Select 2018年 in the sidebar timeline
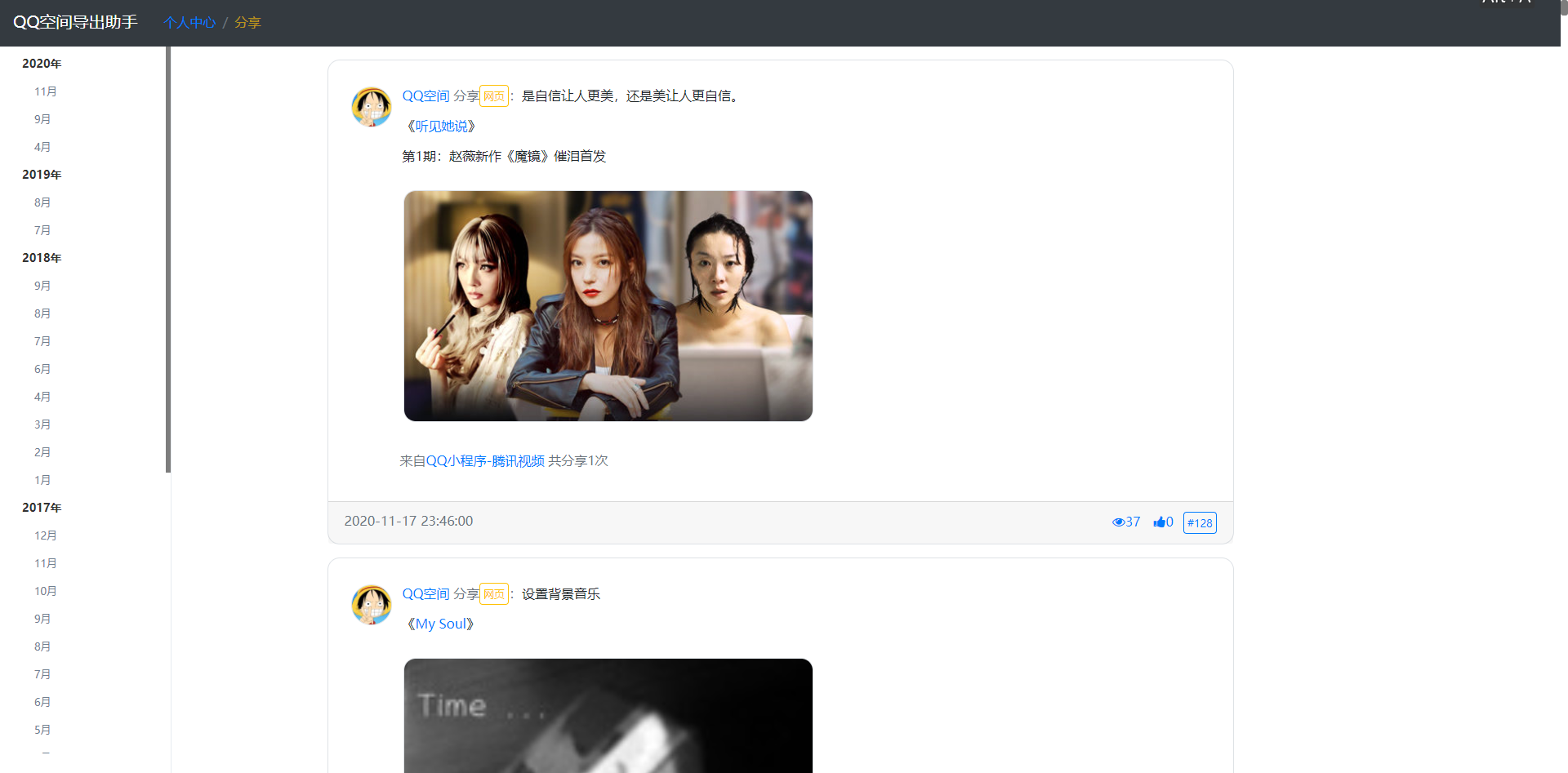The image size is (1568, 773). [x=42, y=258]
